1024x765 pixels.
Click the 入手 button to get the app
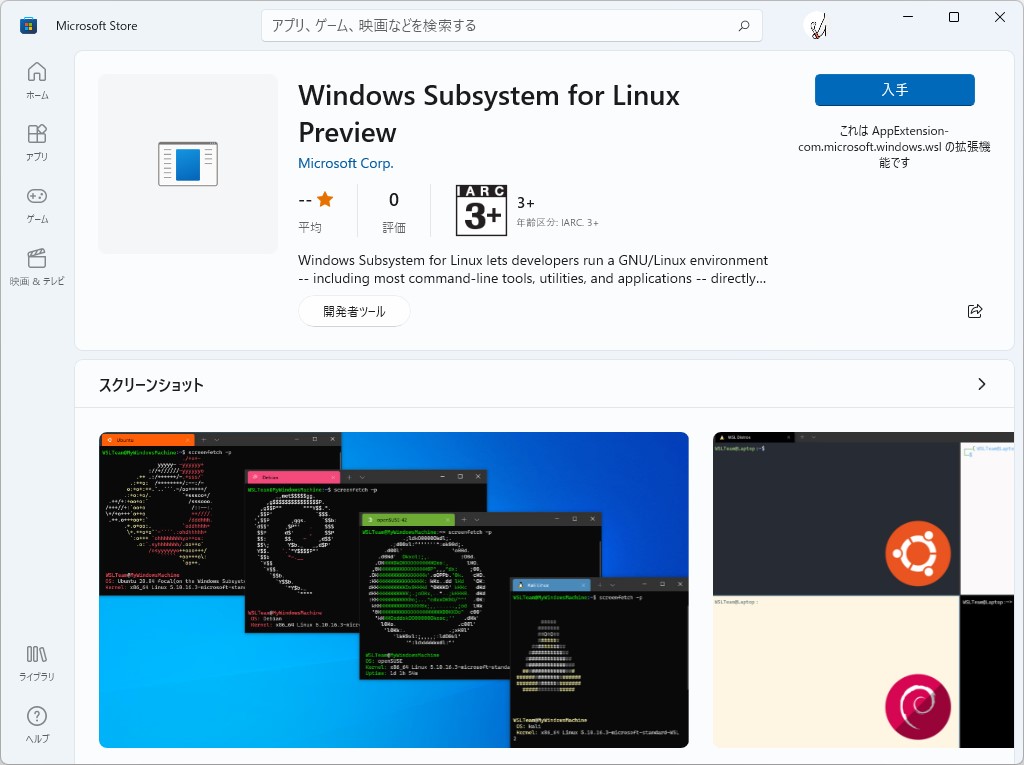[x=893, y=89]
